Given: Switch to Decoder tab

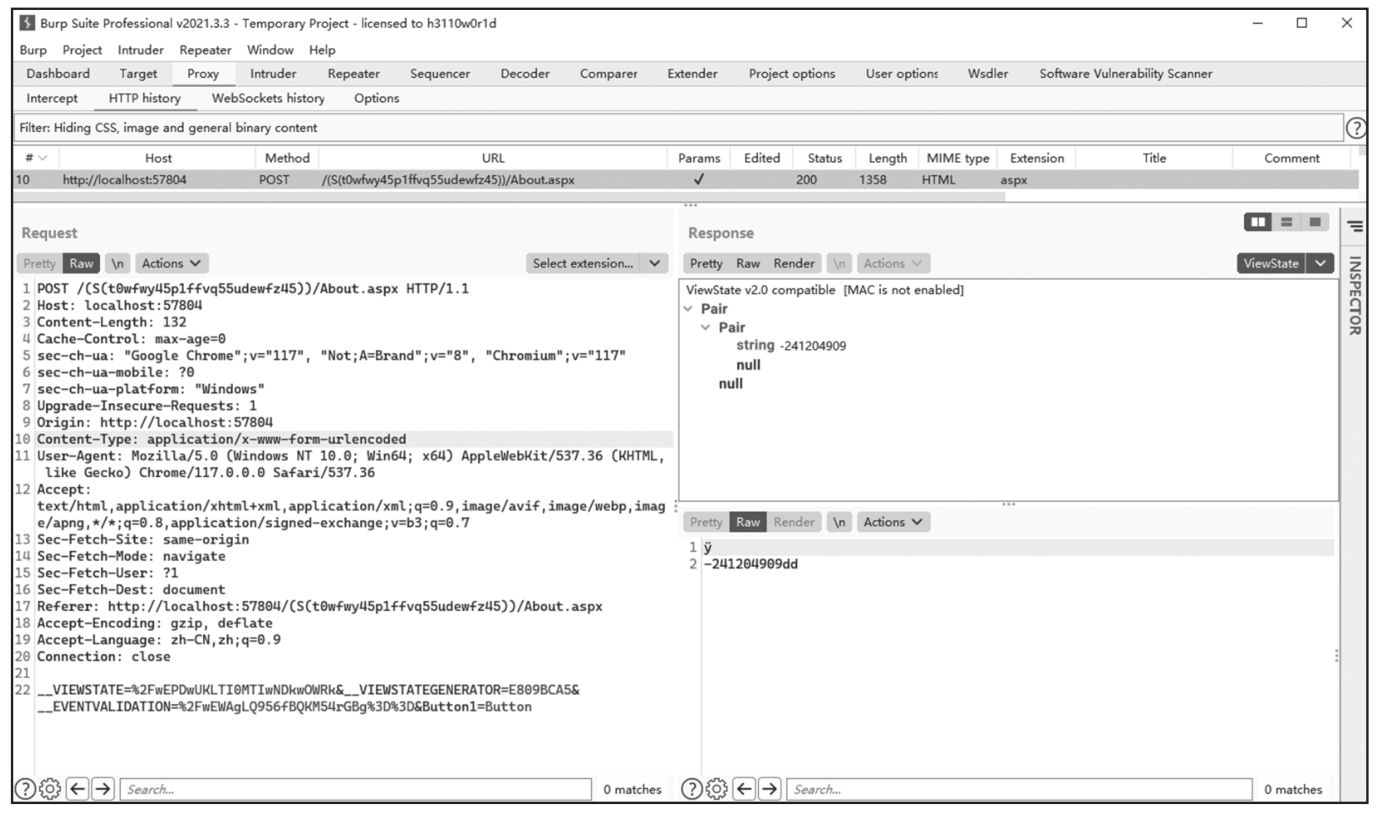Looking at the screenshot, I should pos(525,74).
